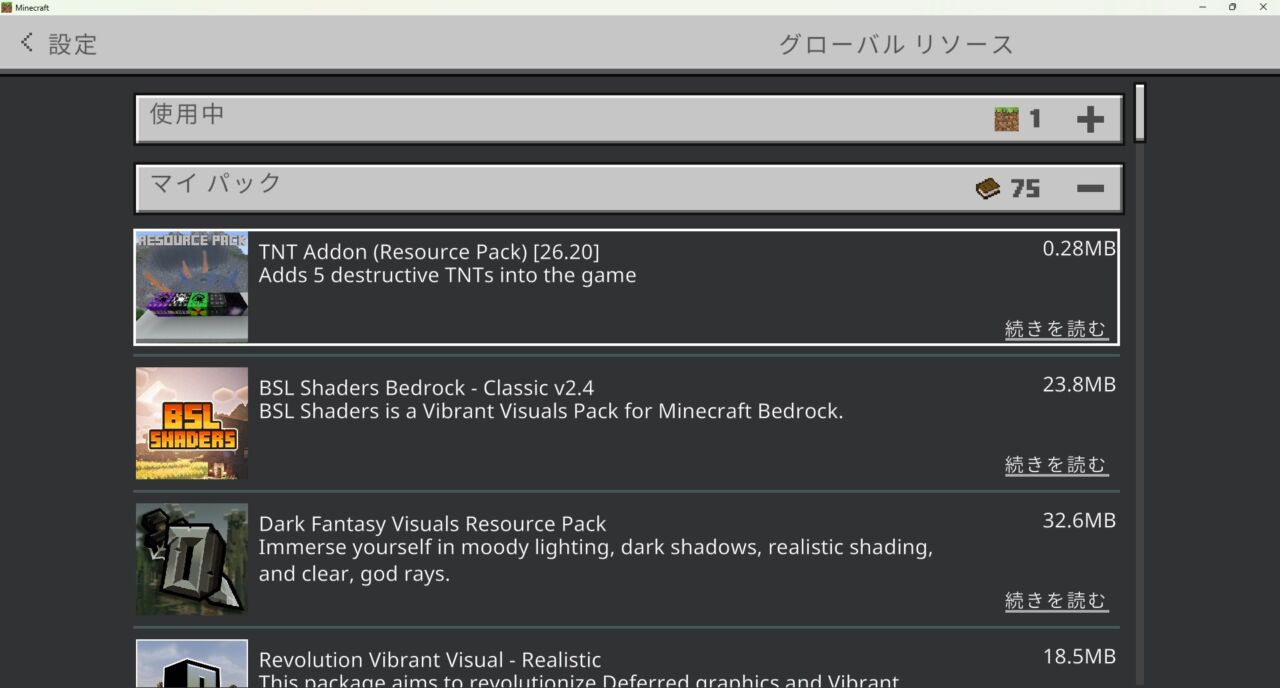Click the 75 pack count number
The image size is (1280, 688).
[1025, 188]
